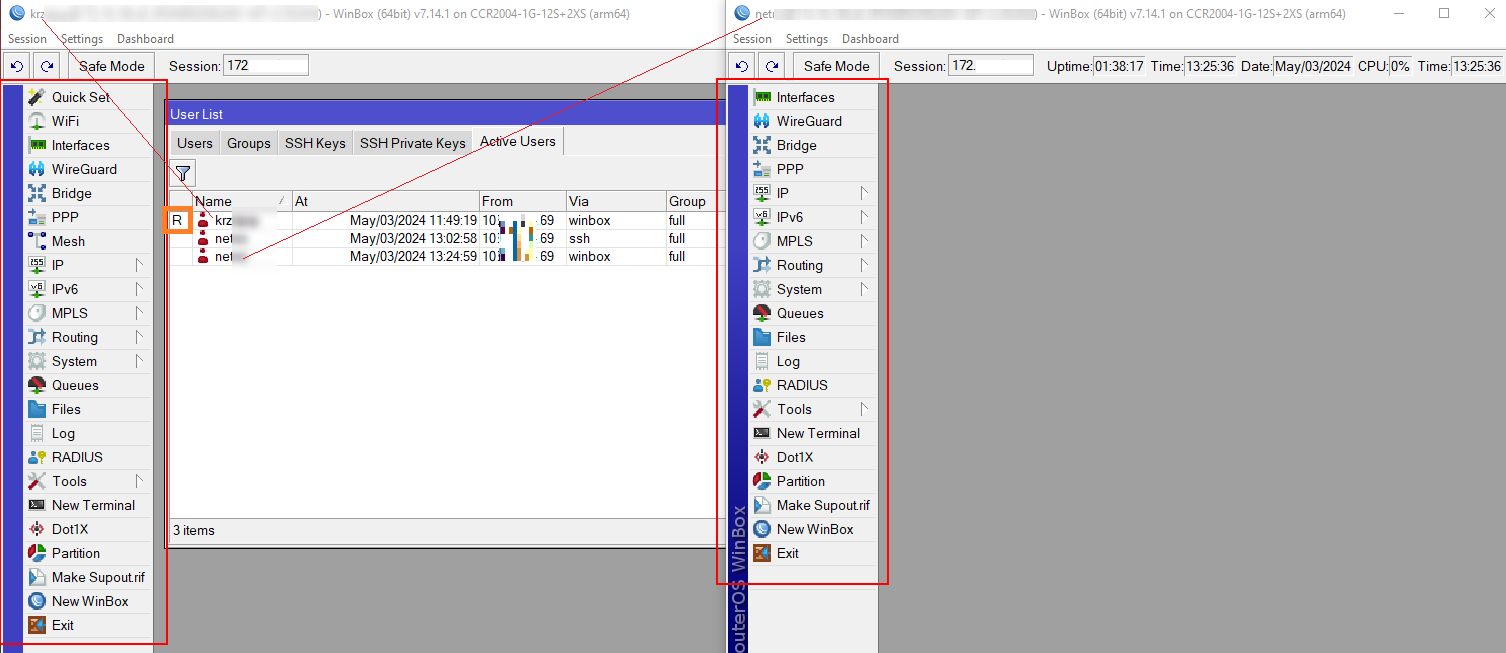Switch to SSH Keys tab
Screen dimensions: 1506x653
click(x=315, y=143)
